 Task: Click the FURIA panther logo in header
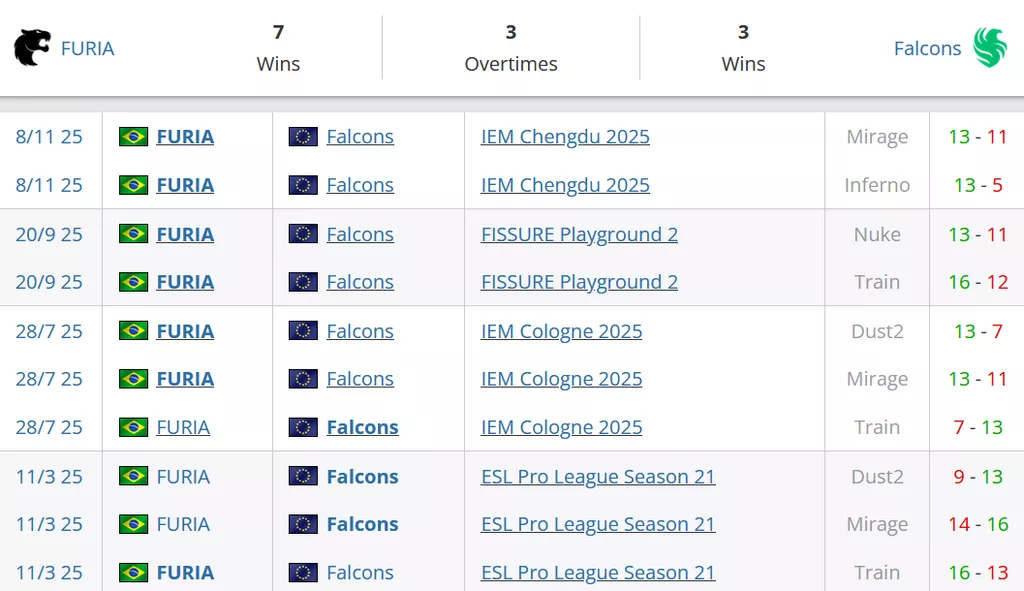point(32,48)
